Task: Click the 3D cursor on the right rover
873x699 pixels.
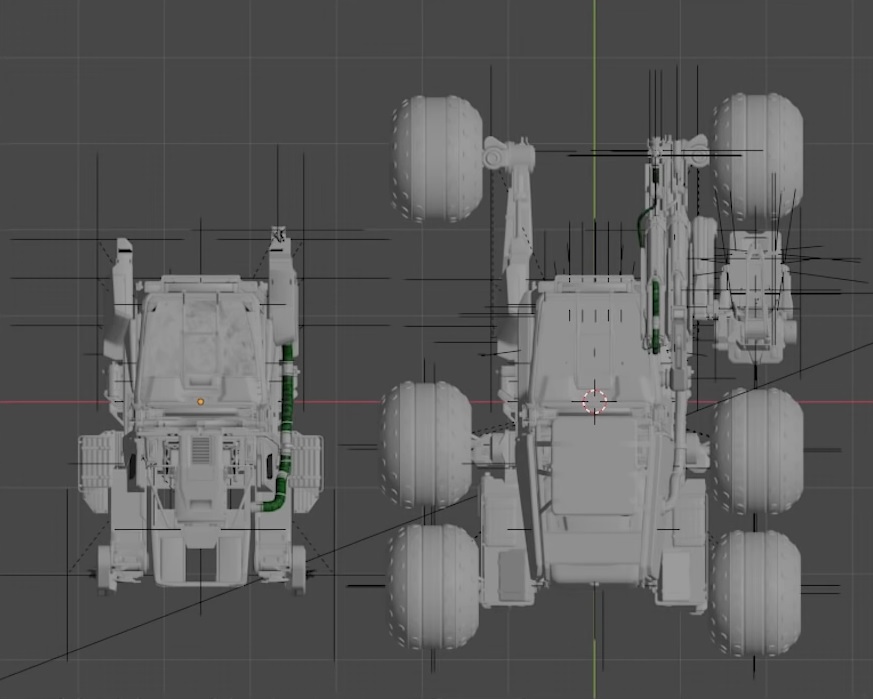Action: click(x=594, y=402)
